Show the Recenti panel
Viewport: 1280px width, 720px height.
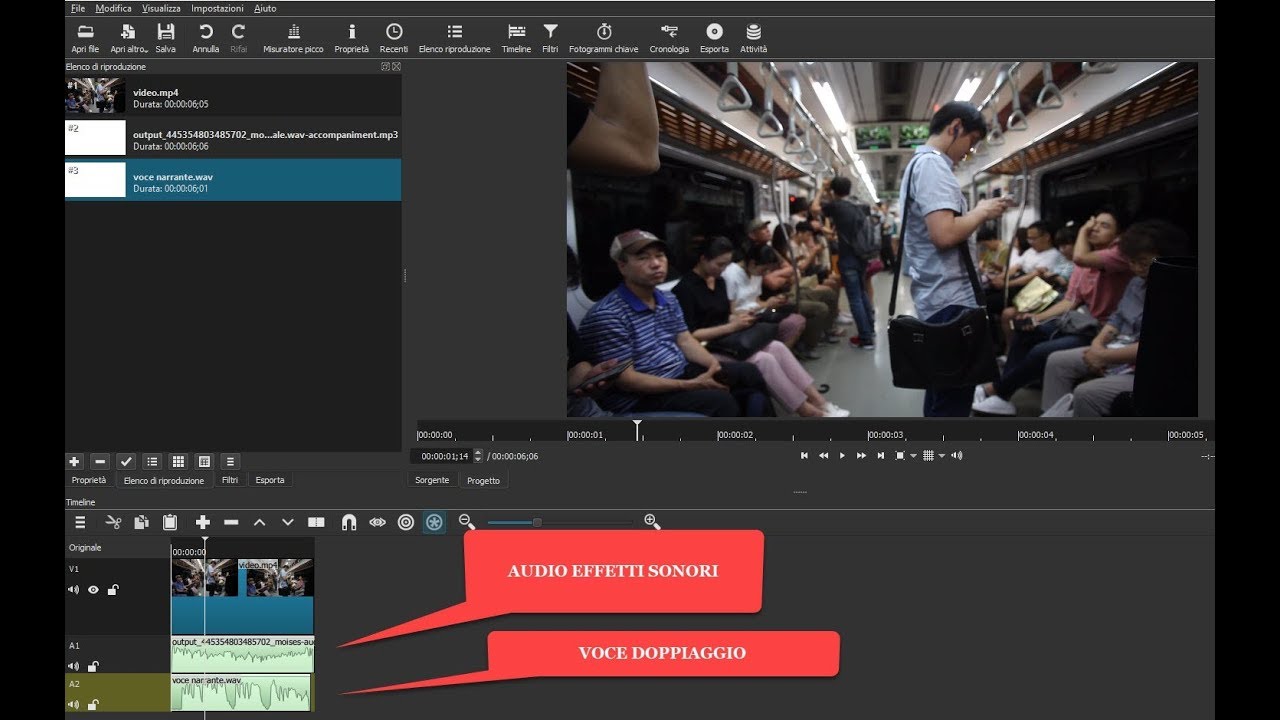coord(394,38)
